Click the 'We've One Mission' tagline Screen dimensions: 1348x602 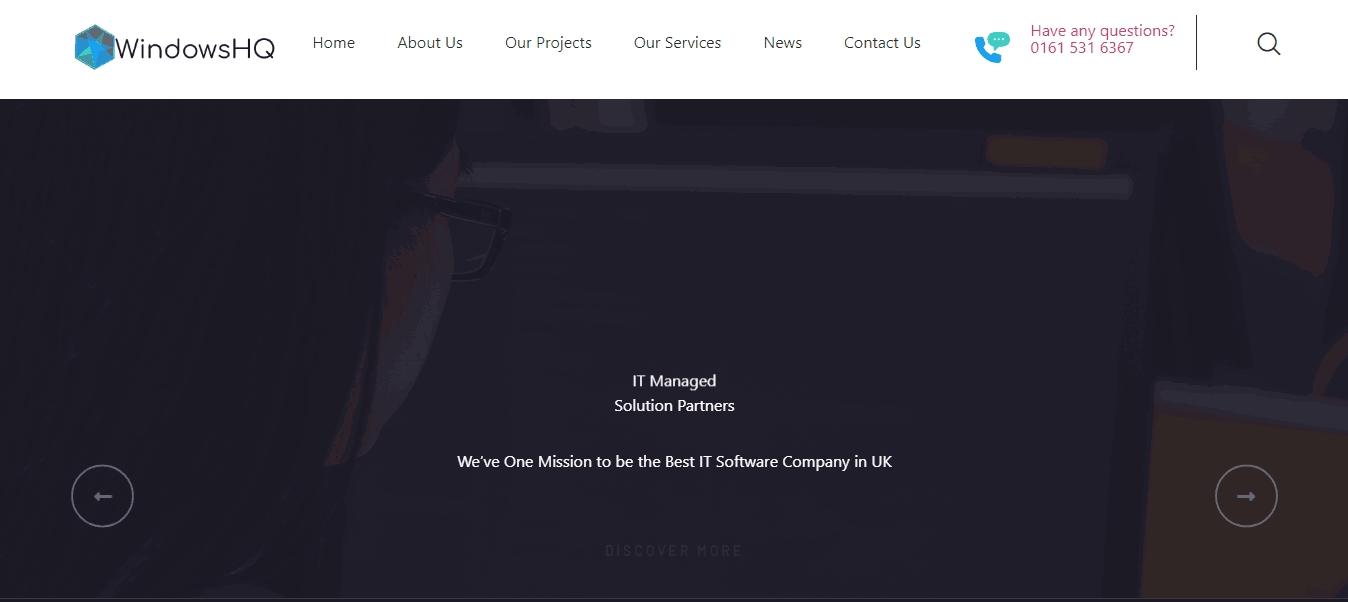(674, 462)
